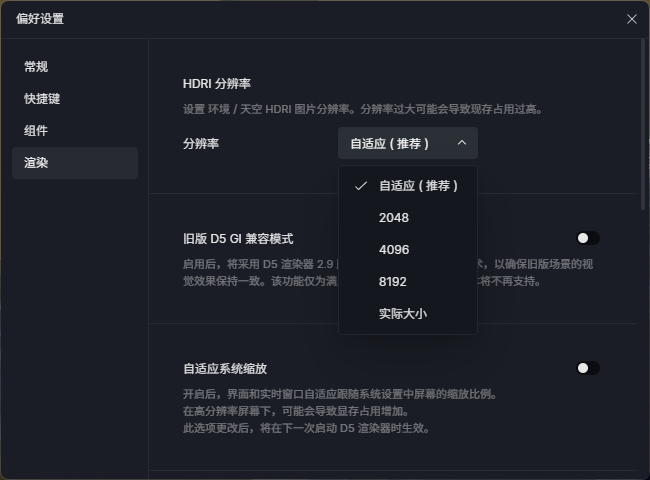Screen dimensions: 650x480
Task: Click the 旧版 D5 GI 兼容模式 title text
Action: (238, 239)
